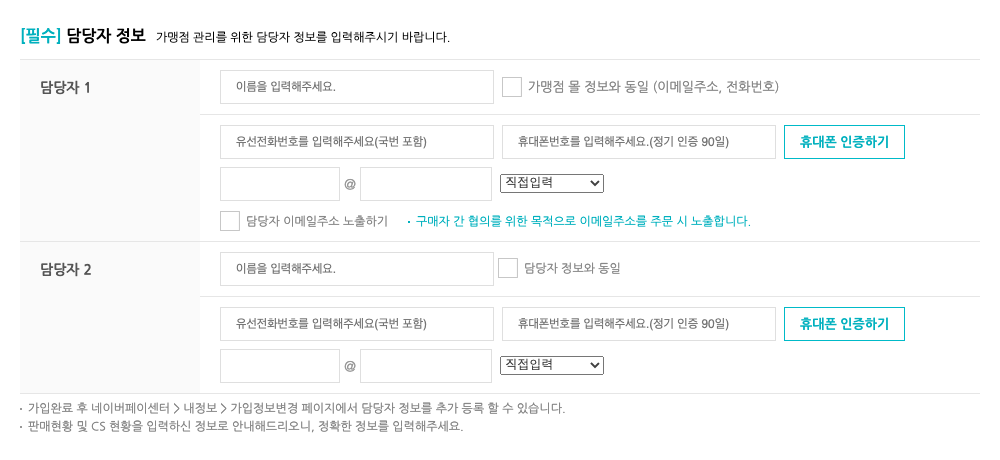Image resolution: width=1000 pixels, height=460 pixels.
Task: Click the 담당자 2 row label
Action: 66,270
